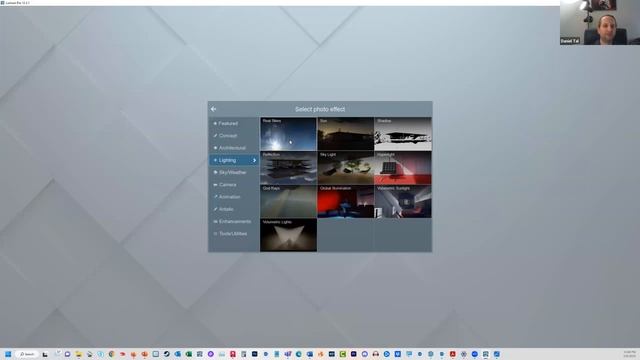Click Daniel Tal's webcam video tile
This screenshot has width=640, height=360.
click(x=600, y=22)
